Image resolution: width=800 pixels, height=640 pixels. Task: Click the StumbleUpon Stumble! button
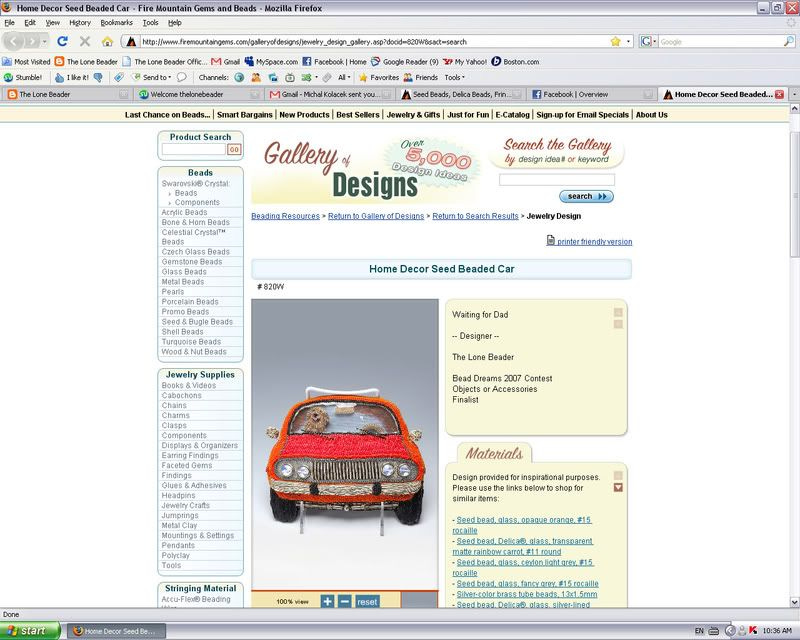[x=23, y=78]
